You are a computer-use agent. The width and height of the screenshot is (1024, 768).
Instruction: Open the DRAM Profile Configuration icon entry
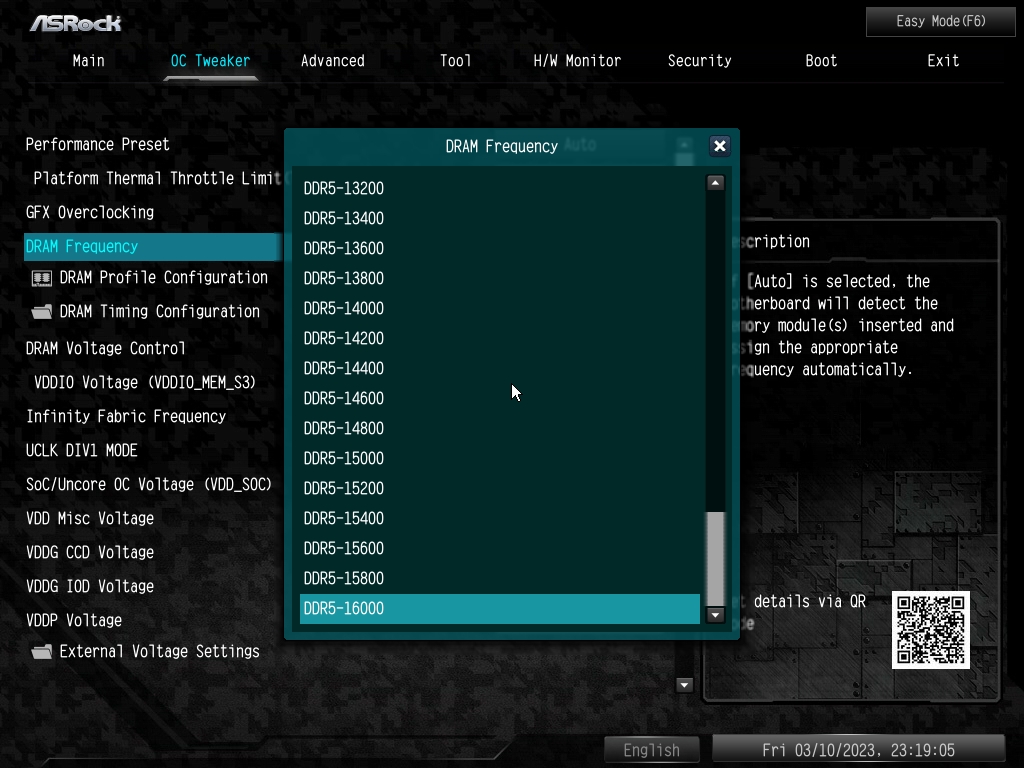[x=42, y=278]
